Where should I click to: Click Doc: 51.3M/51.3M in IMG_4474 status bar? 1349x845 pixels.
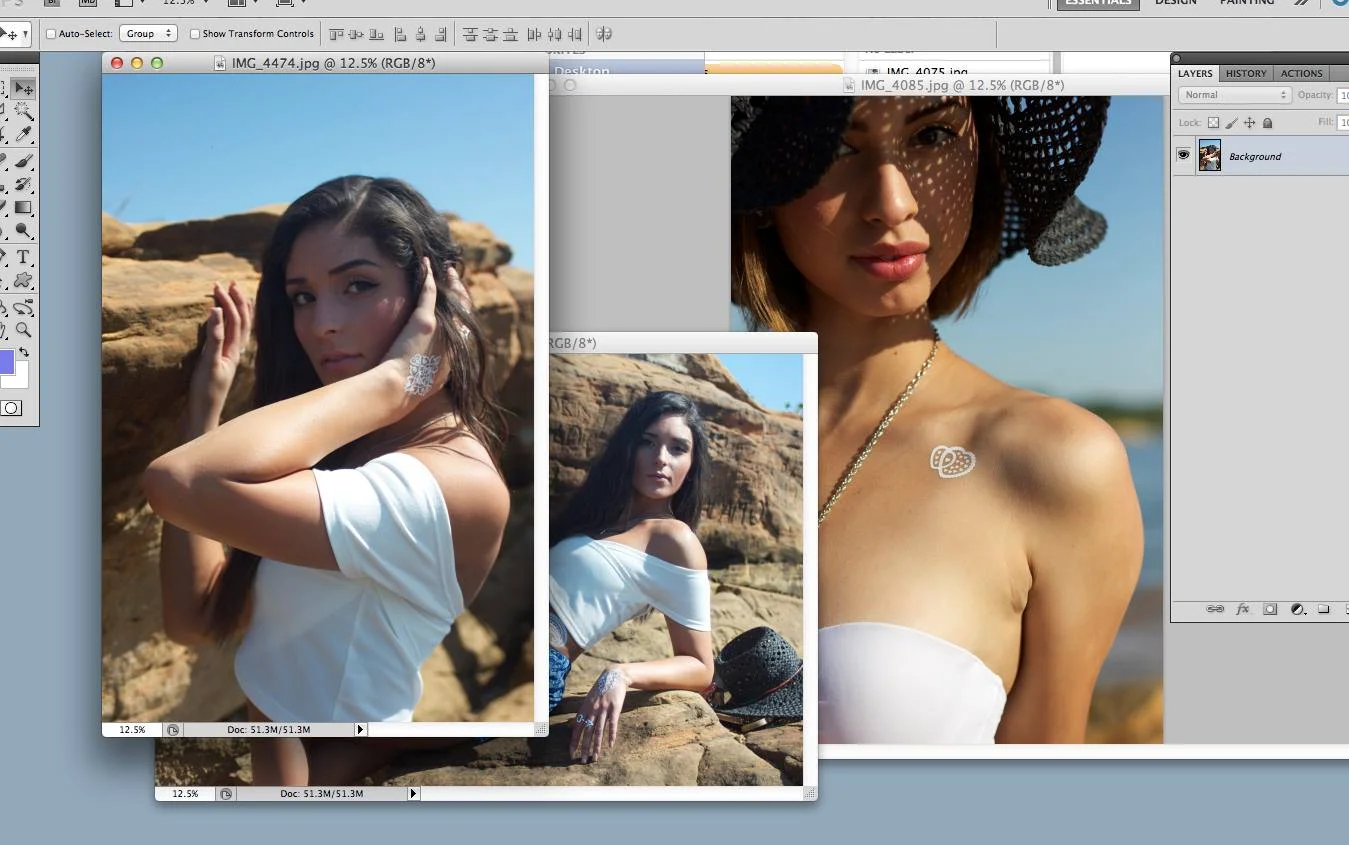tap(269, 730)
